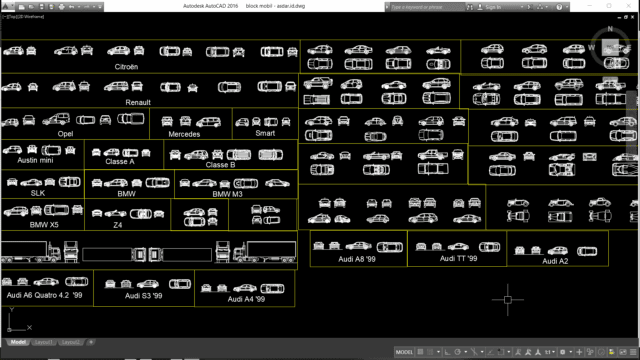
Task: Select the "Classe B" text label
Action: click(x=220, y=164)
